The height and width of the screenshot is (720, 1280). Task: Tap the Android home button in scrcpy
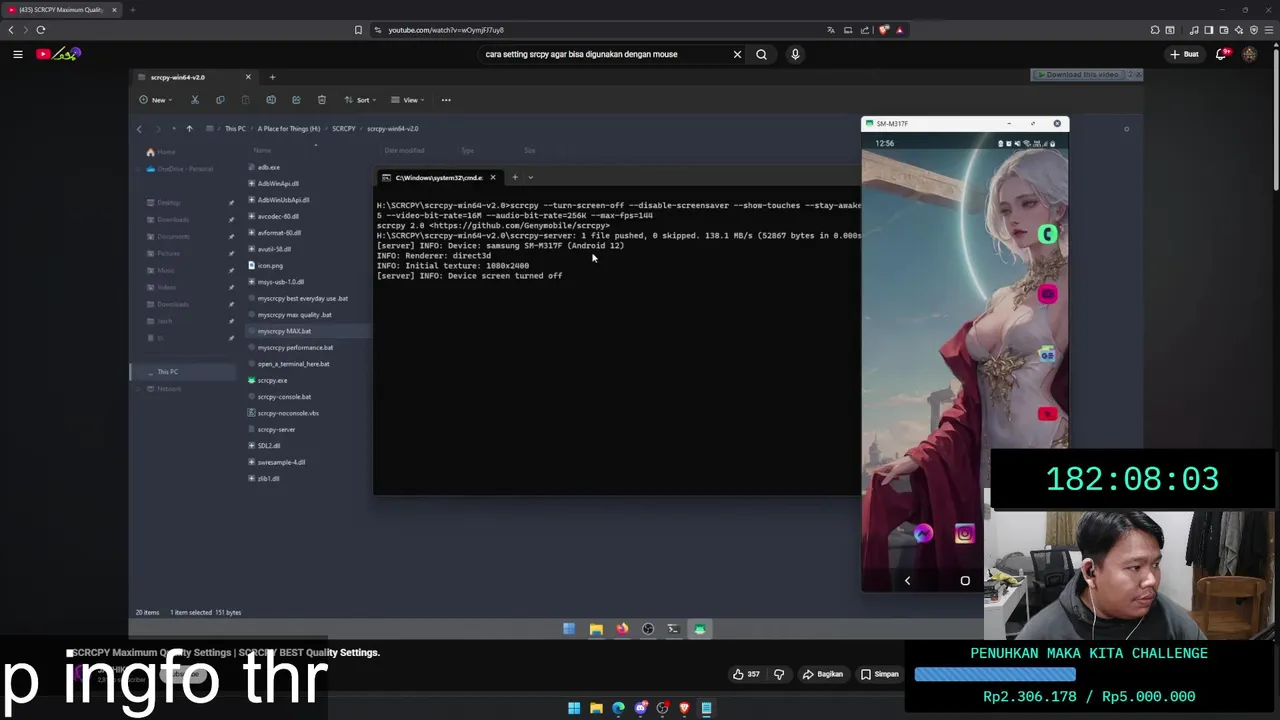pyautogui.click(x=965, y=580)
